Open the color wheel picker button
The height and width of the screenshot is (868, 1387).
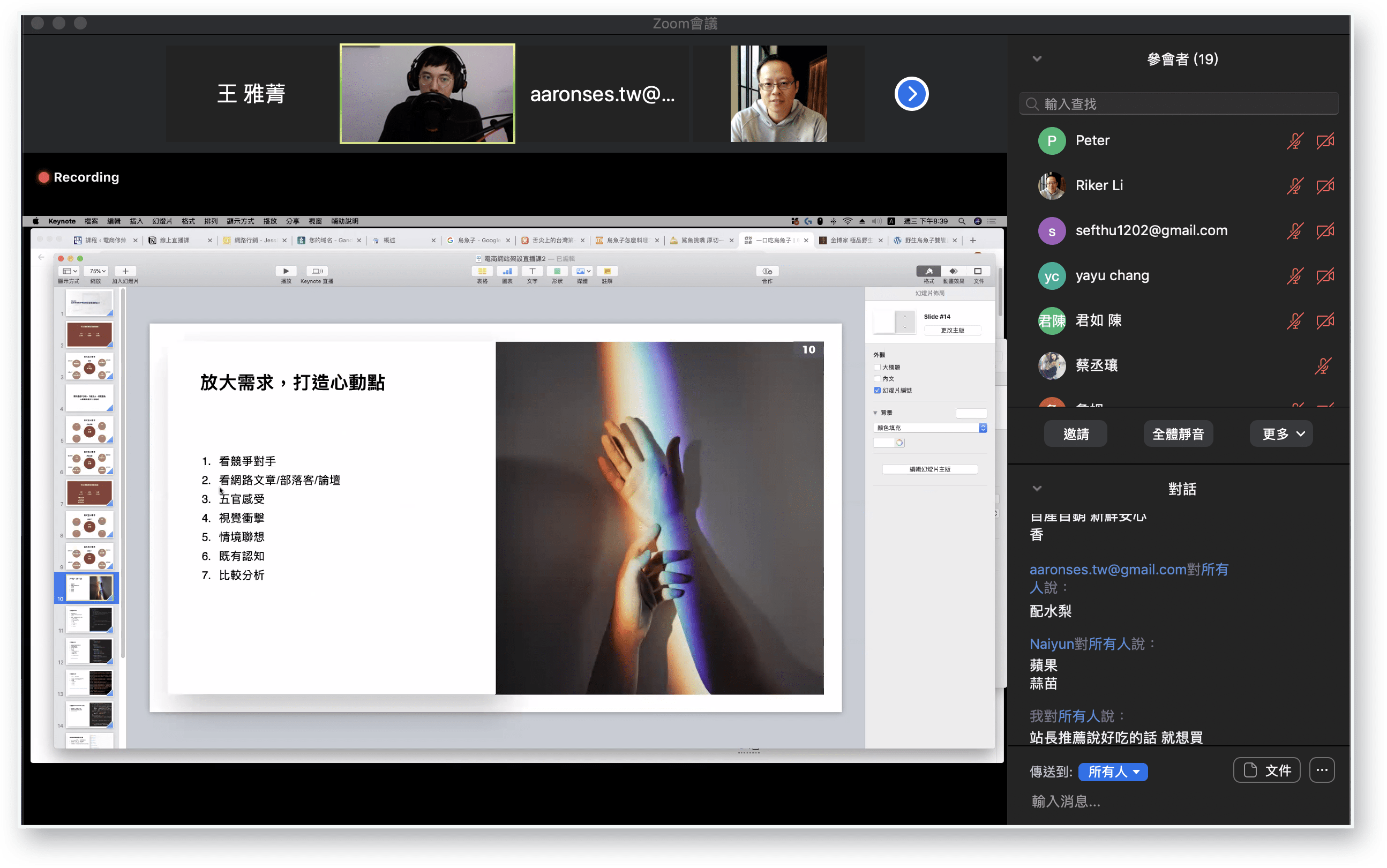coord(899,443)
